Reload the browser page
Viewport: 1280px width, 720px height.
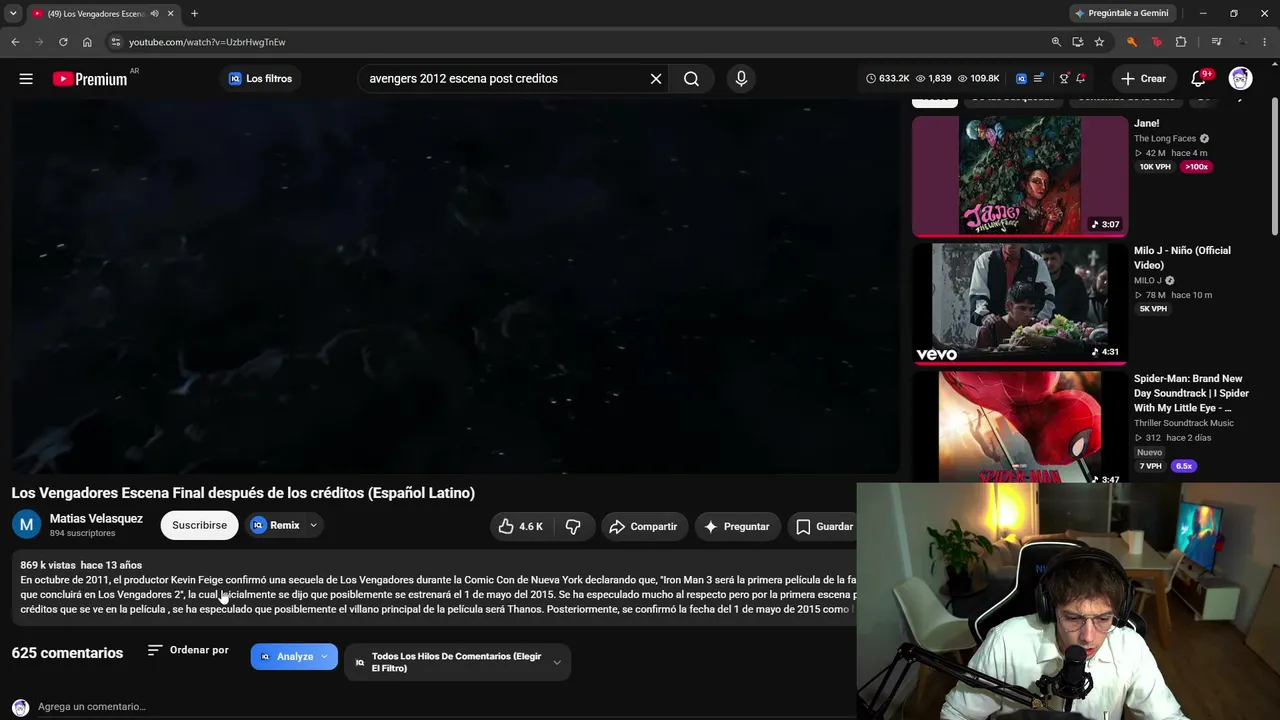point(63,42)
